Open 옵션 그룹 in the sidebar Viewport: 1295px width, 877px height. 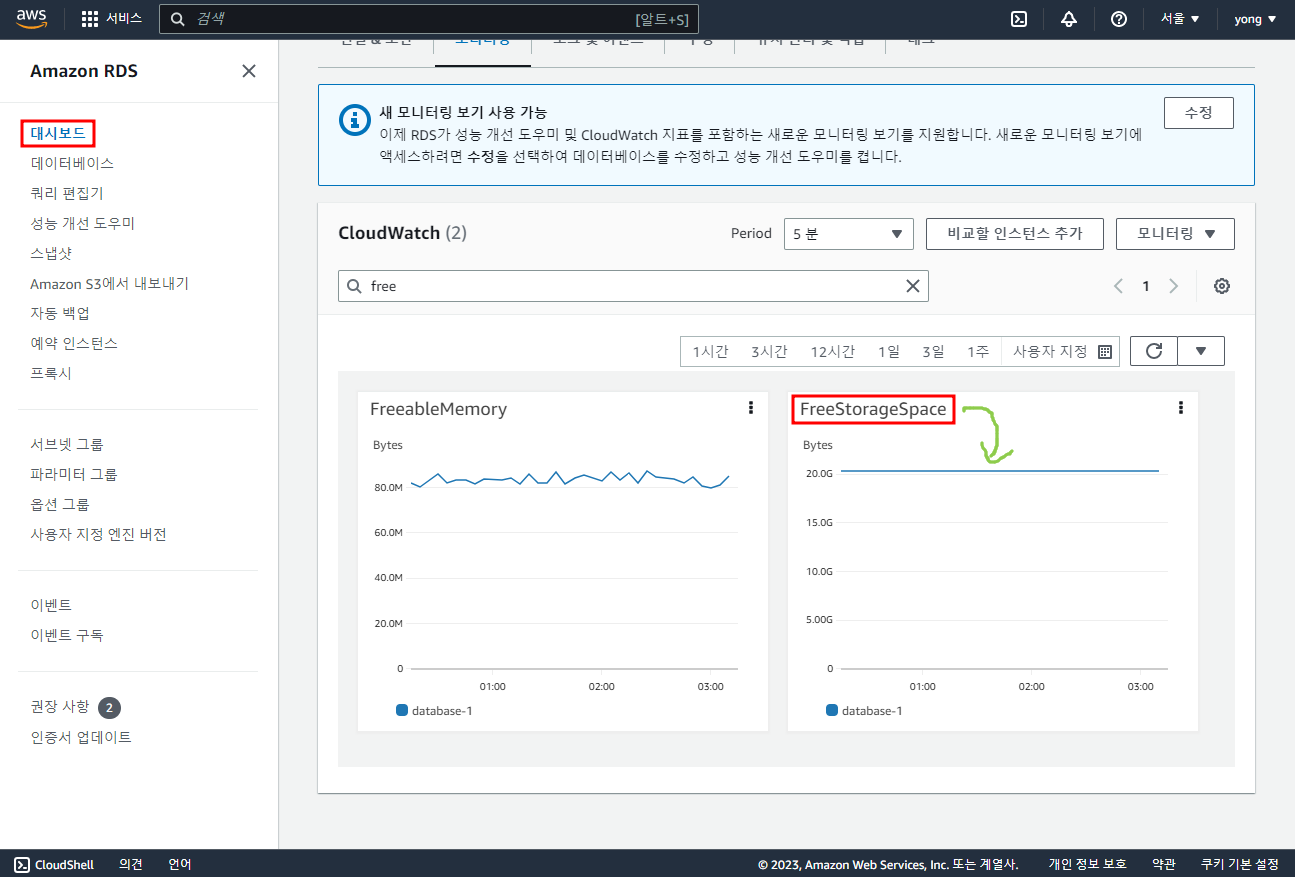[60, 504]
